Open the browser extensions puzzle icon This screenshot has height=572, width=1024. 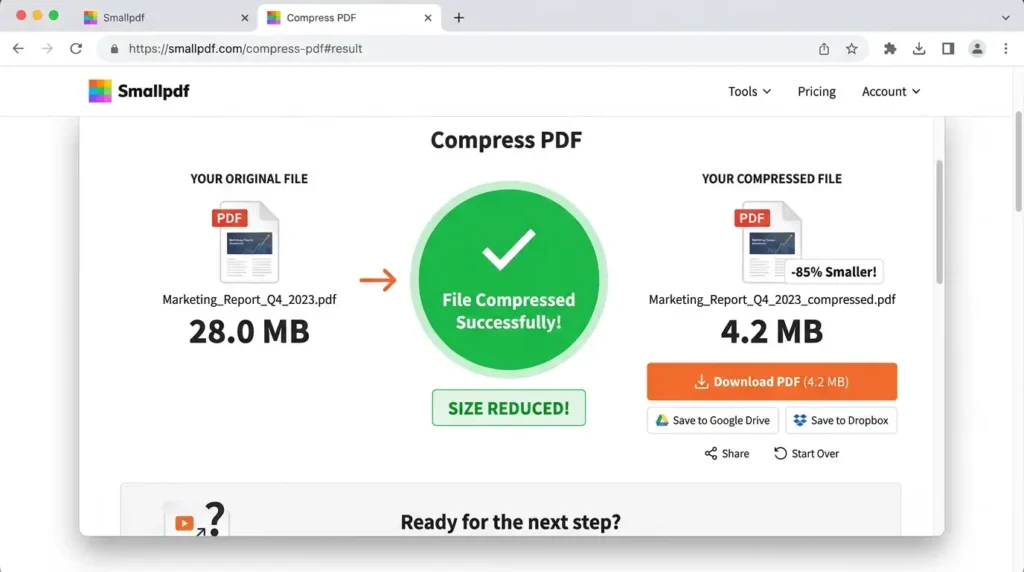click(x=890, y=48)
